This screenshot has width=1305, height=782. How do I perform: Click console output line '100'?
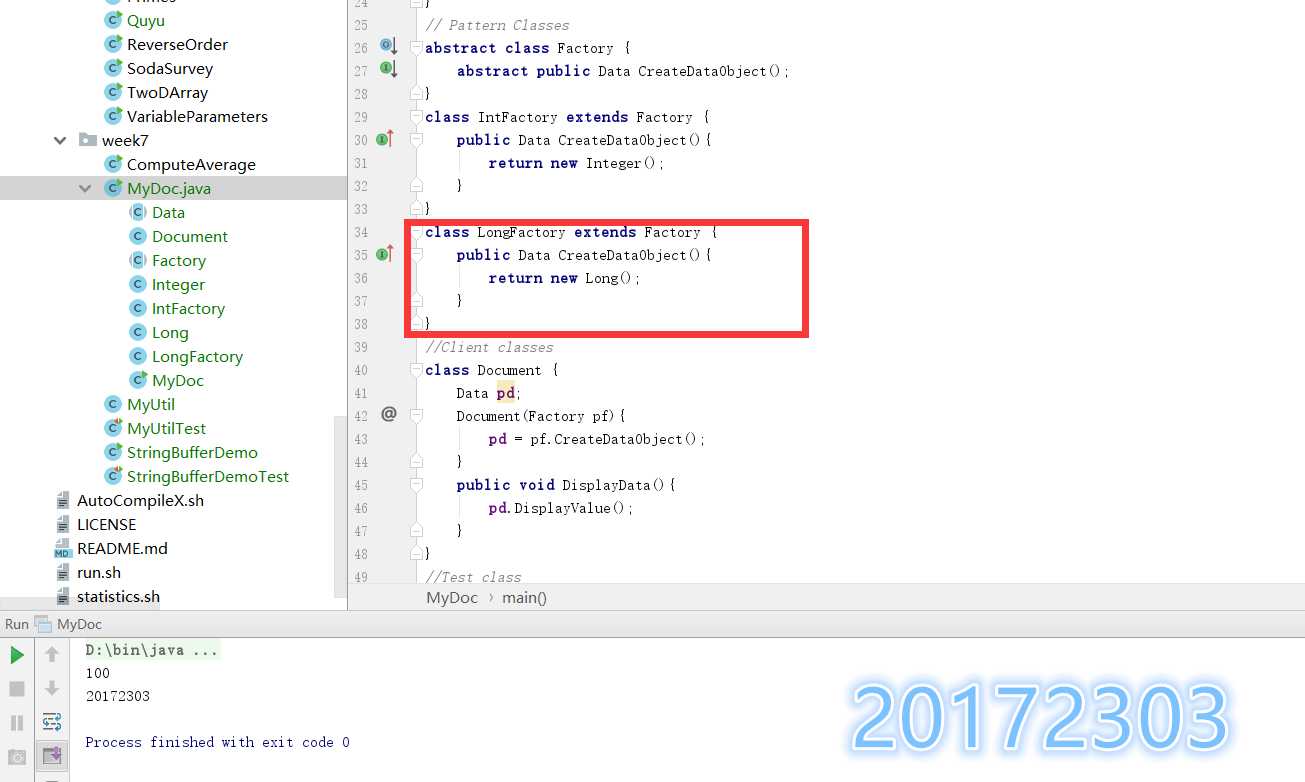click(x=97, y=673)
